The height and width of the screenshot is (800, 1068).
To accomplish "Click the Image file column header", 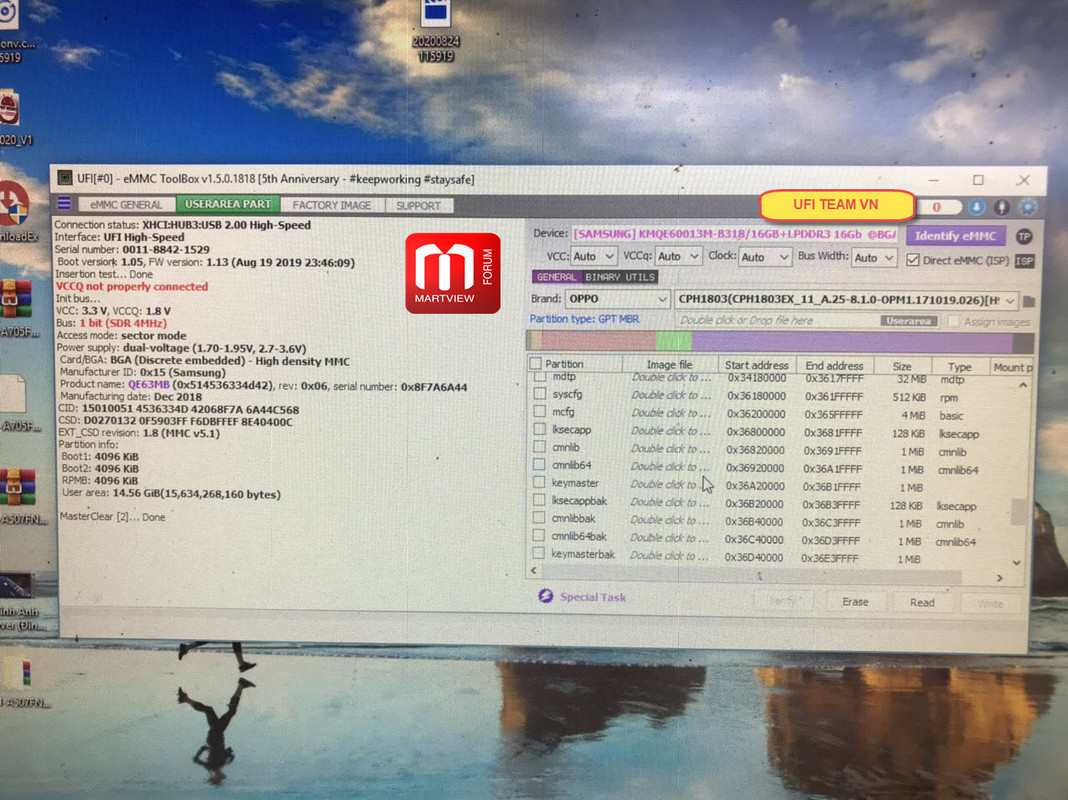I will pyautogui.click(x=670, y=364).
